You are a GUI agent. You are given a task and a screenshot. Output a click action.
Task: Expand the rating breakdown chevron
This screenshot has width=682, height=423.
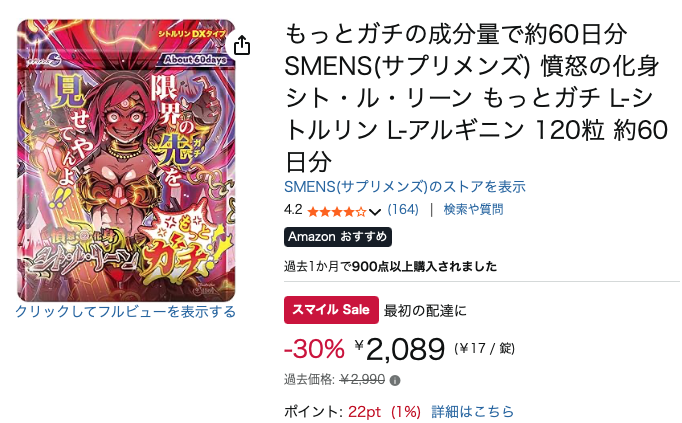point(375,212)
